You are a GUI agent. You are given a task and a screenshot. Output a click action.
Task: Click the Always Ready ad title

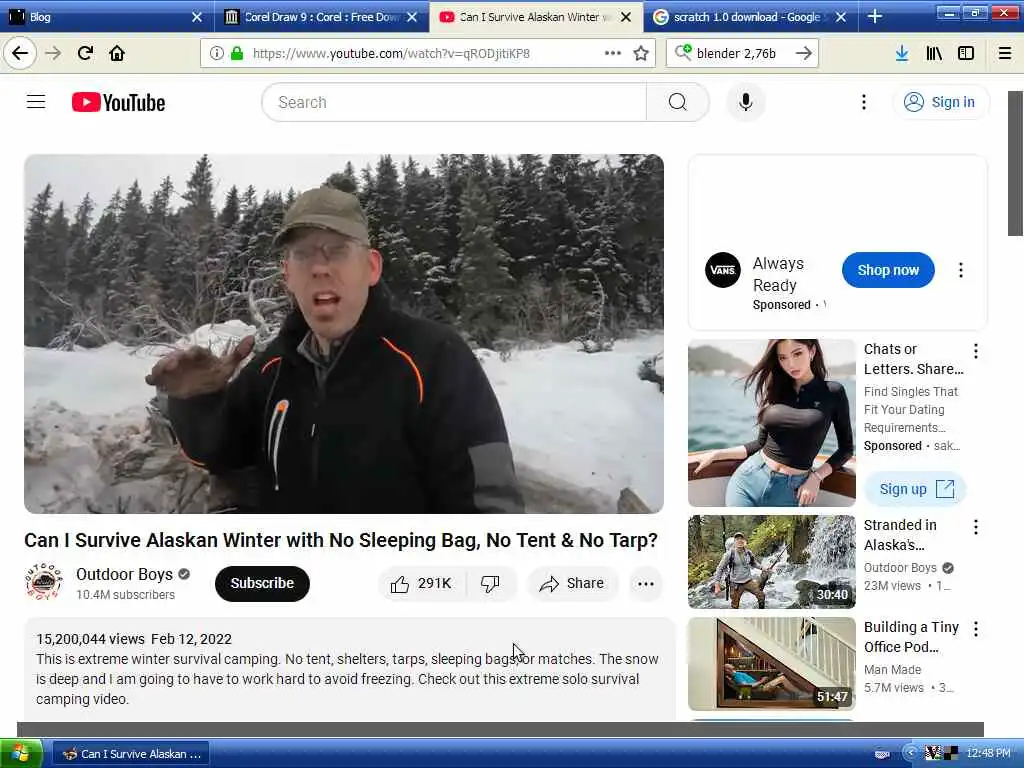(x=778, y=274)
